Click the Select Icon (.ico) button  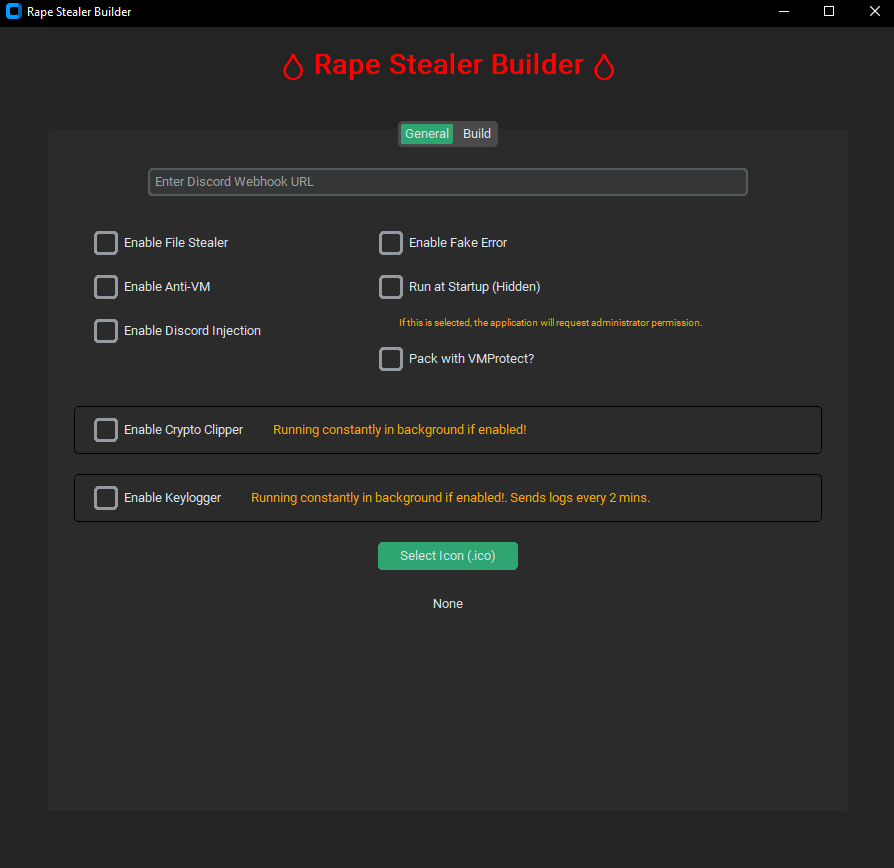tap(448, 556)
